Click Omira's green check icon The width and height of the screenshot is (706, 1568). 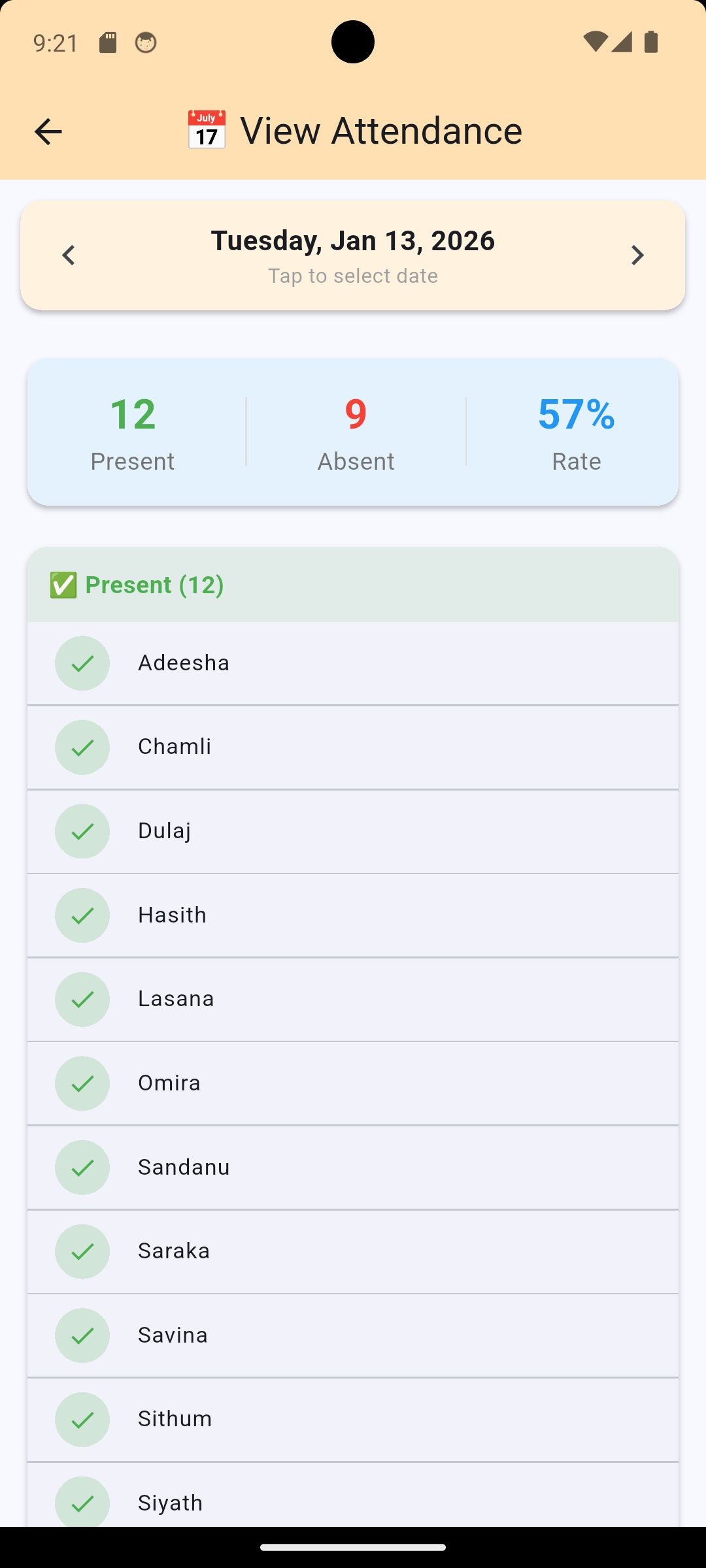(82, 1083)
